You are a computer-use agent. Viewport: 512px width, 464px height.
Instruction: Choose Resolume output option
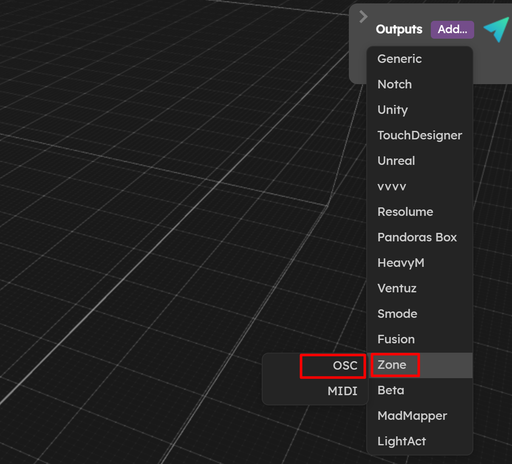pos(420,212)
